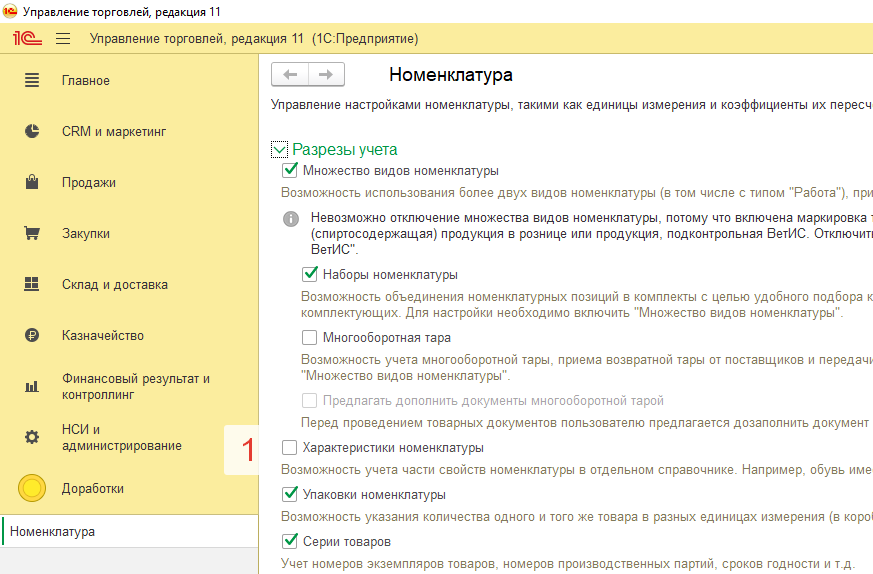The height and width of the screenshot is (574, 873).
Task: Open the Склад и доставка section
Action: coord(115,284)
